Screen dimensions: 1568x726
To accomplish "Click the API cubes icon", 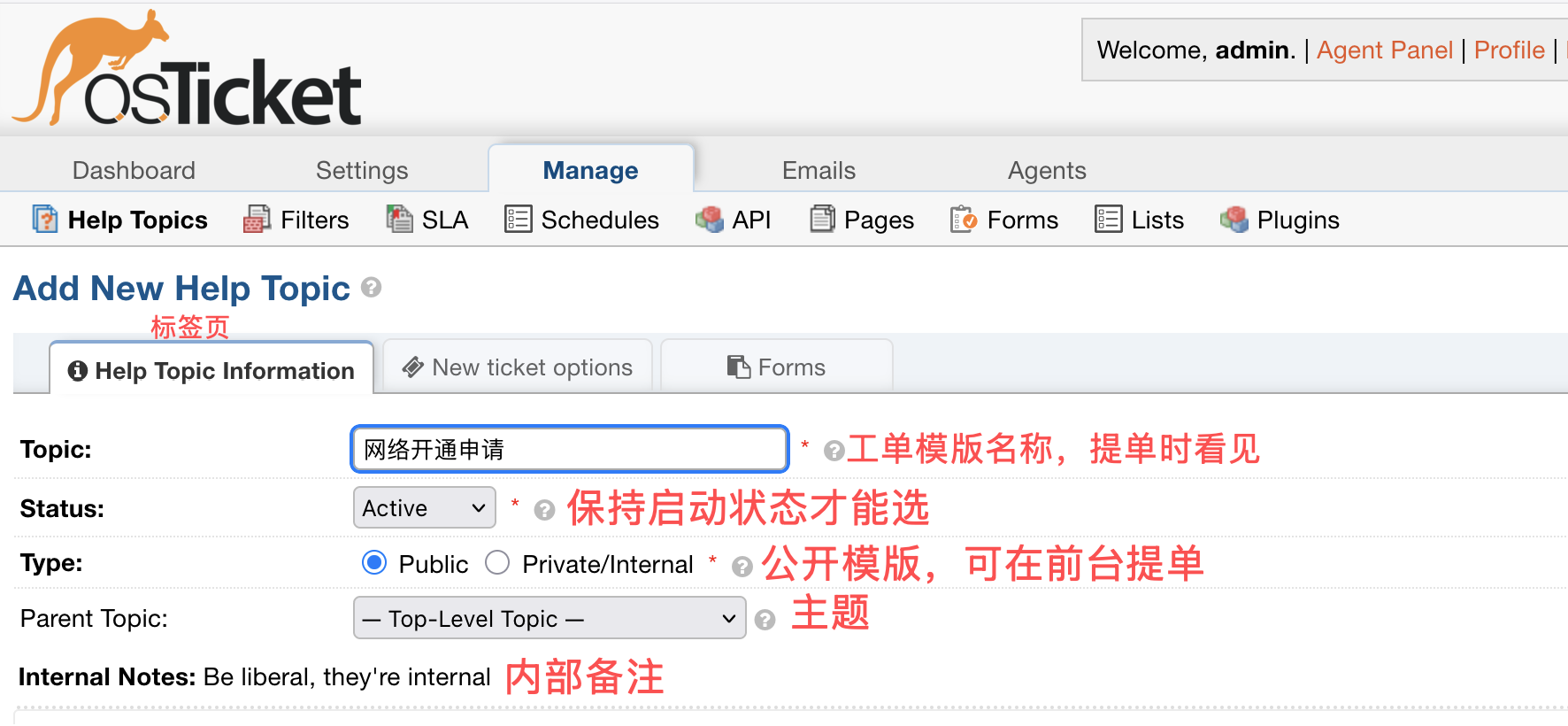I will (x=710, y=219).
